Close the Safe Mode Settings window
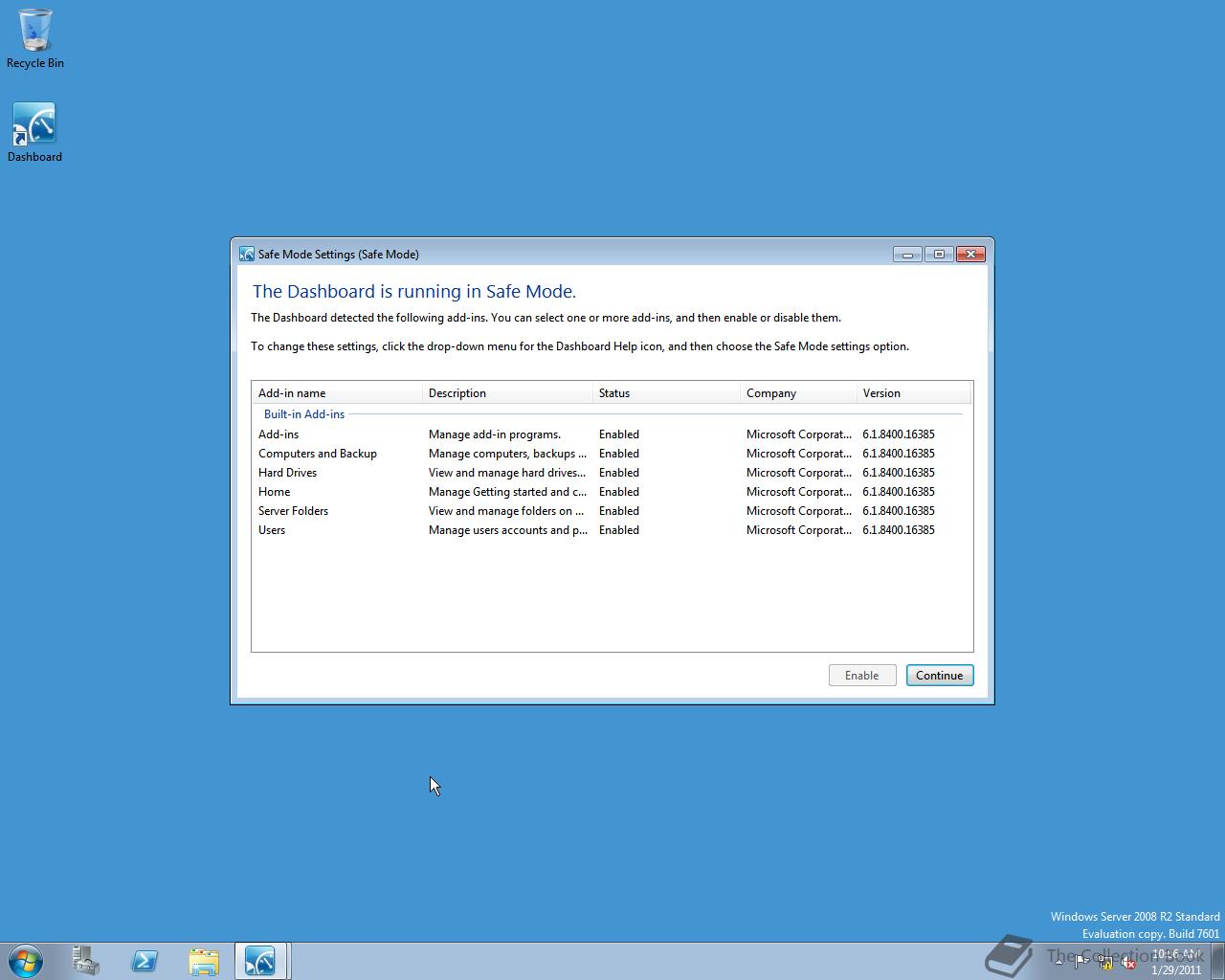The height and width of the screenshot is (980, 1225). [x=970, y=254]
